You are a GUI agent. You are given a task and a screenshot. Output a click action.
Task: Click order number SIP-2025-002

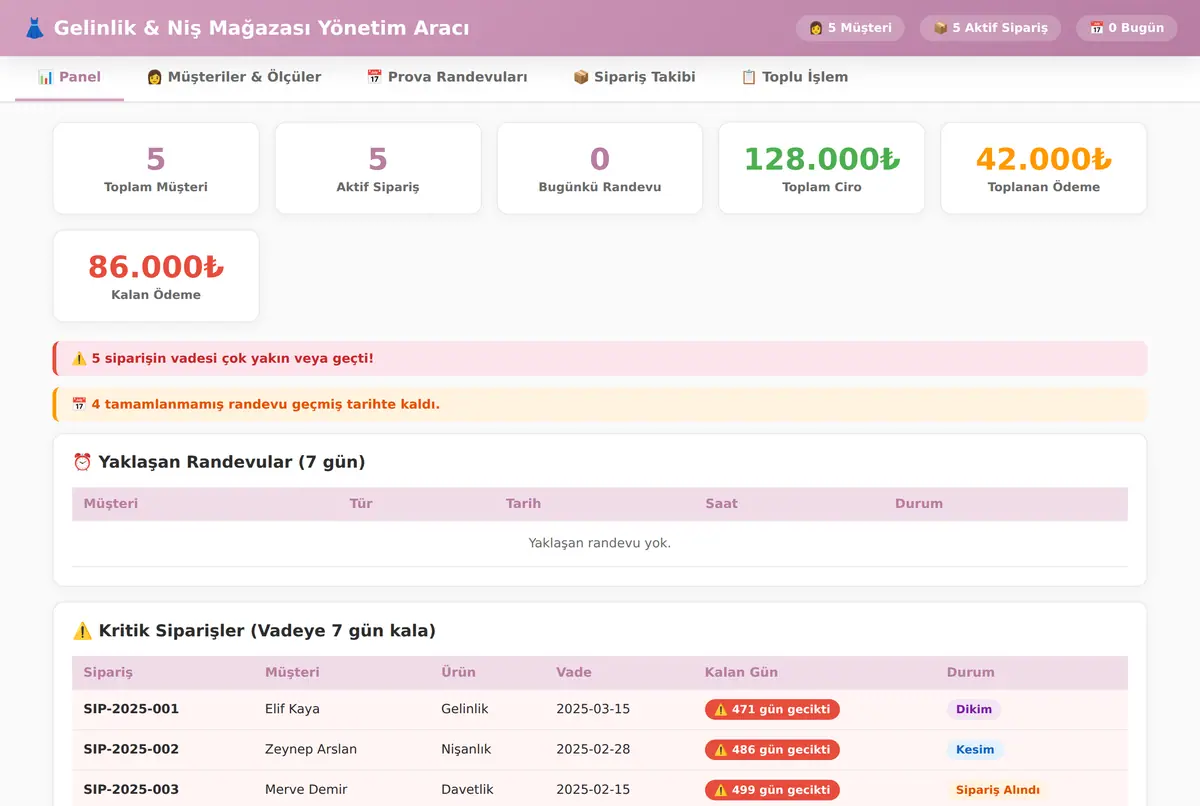(x=131, y=749)
